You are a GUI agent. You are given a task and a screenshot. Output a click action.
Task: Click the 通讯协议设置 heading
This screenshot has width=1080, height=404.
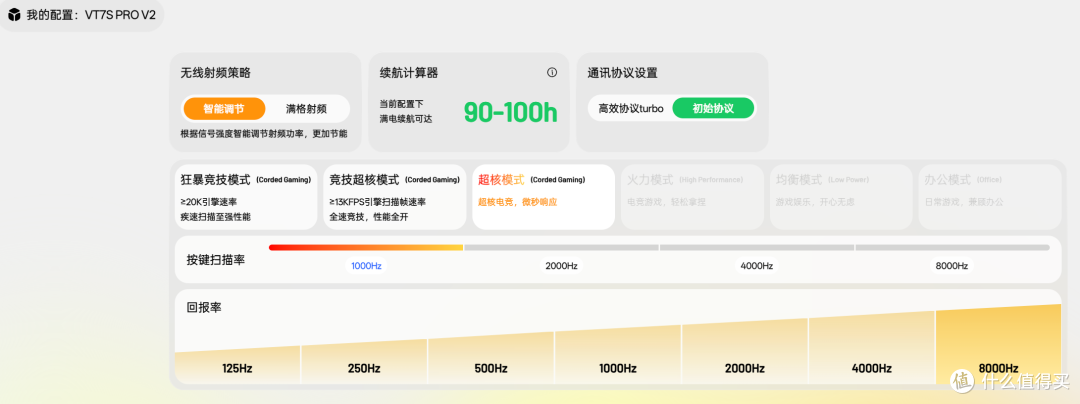coord(623,72)
